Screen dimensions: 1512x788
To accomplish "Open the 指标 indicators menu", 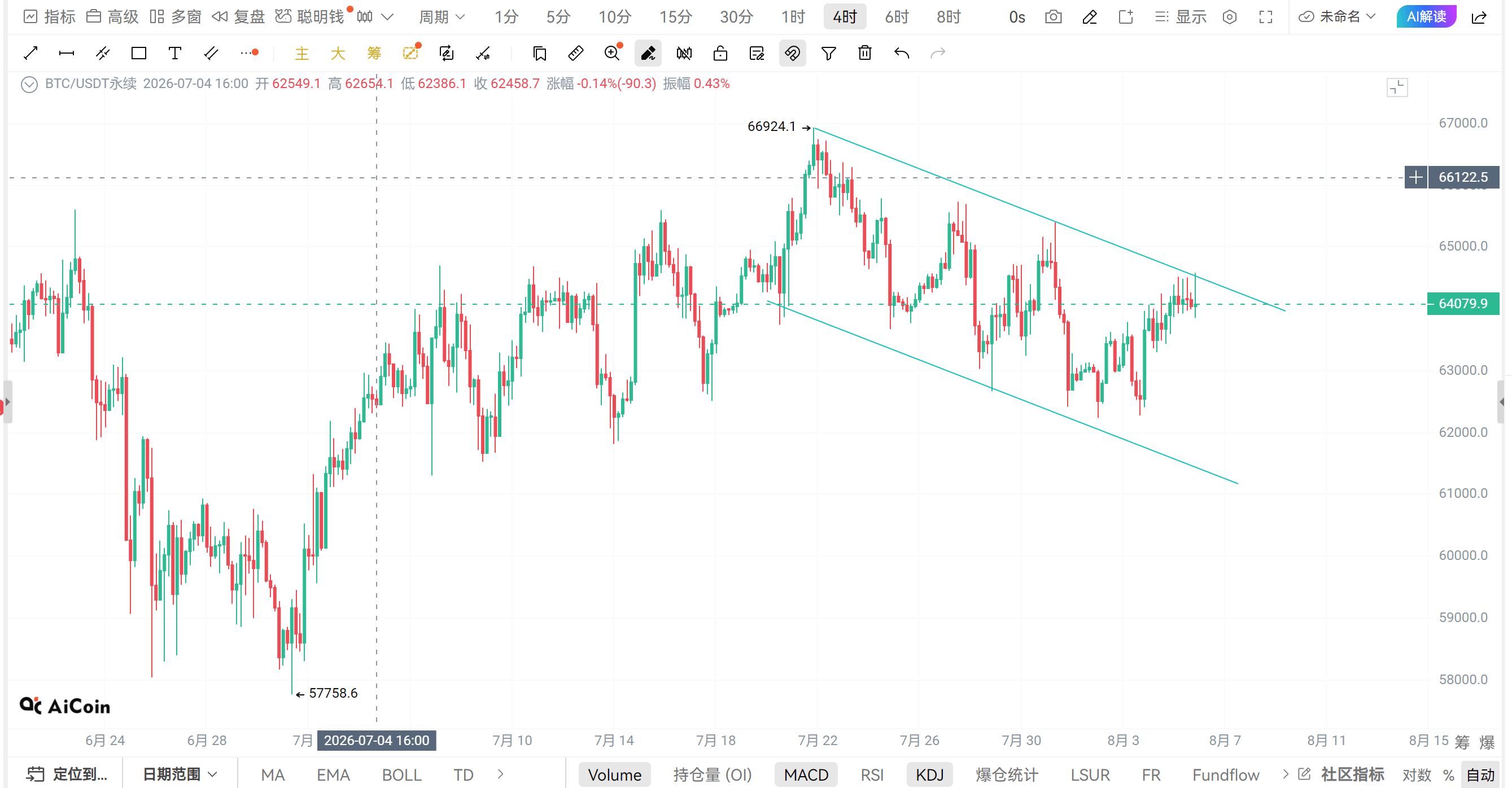I will coord(49,17).
